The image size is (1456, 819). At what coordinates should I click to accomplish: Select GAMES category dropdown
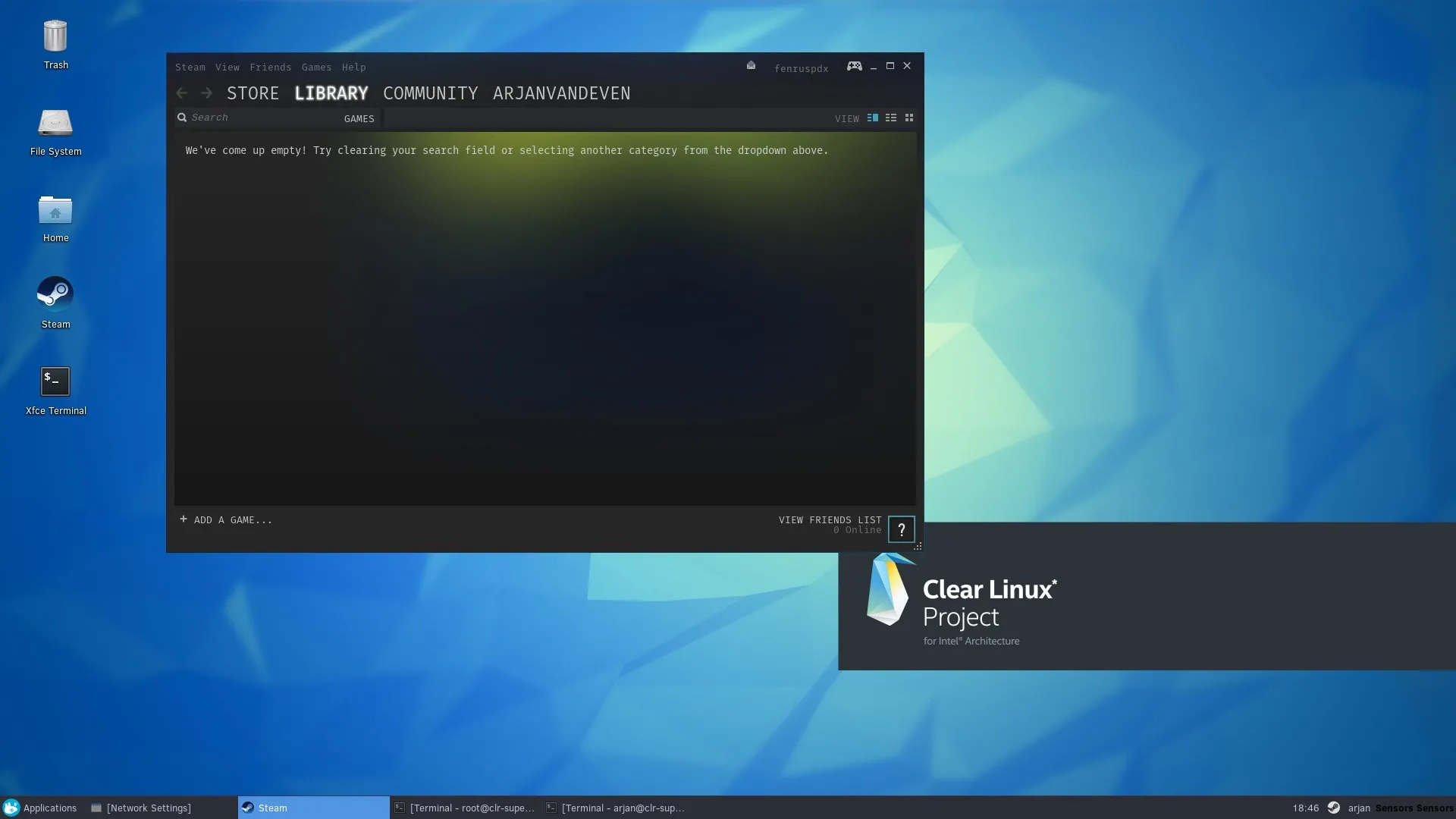pyautogui.click(x=359, y=118)
